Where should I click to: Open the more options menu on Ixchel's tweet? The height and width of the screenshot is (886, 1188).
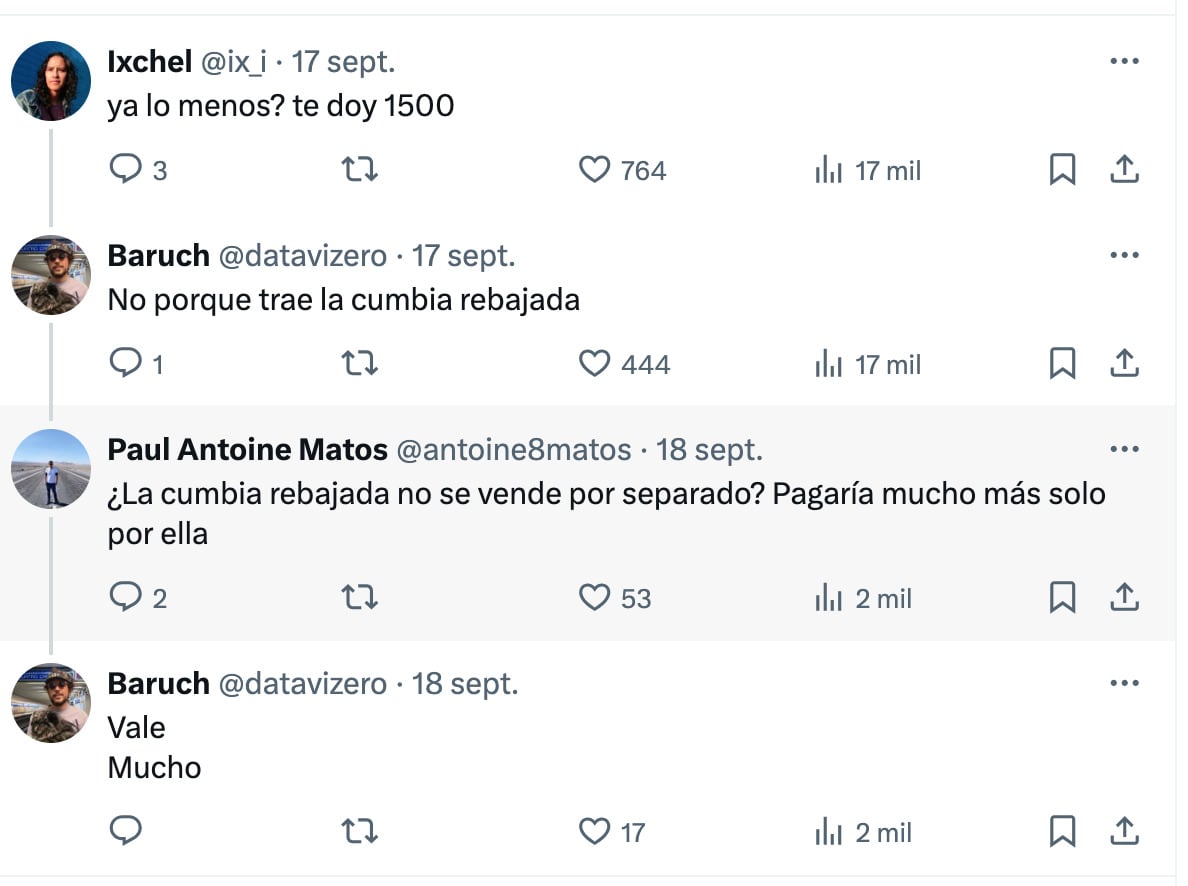coord(1125,61)
